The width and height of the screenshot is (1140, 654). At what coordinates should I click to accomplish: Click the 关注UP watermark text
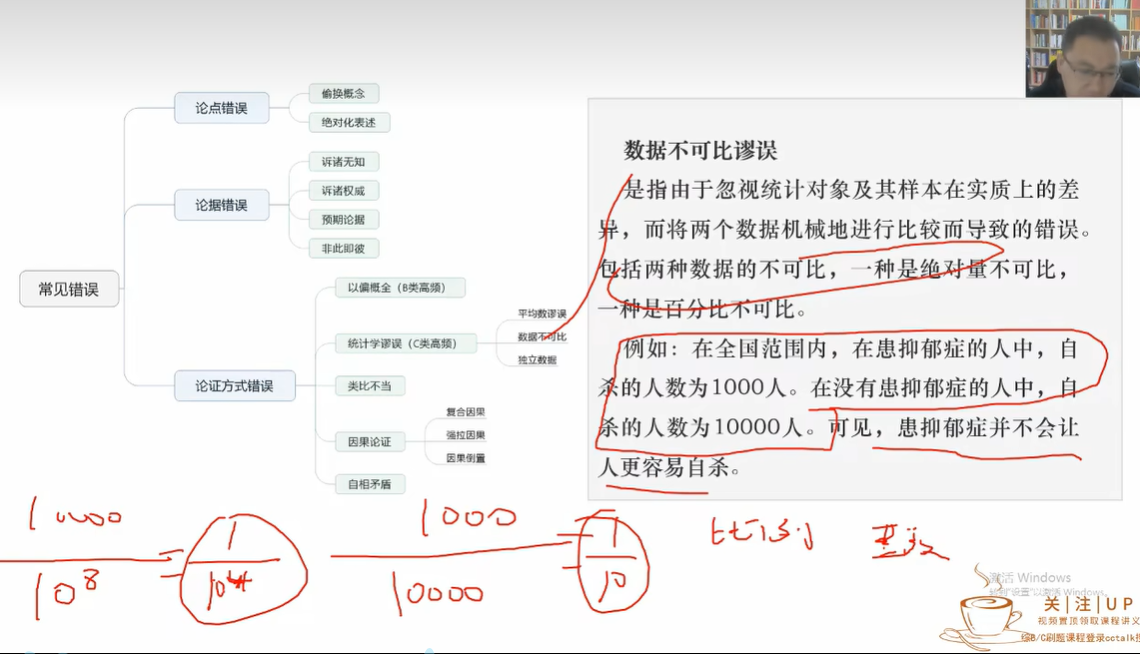[x=1088, y=604]
